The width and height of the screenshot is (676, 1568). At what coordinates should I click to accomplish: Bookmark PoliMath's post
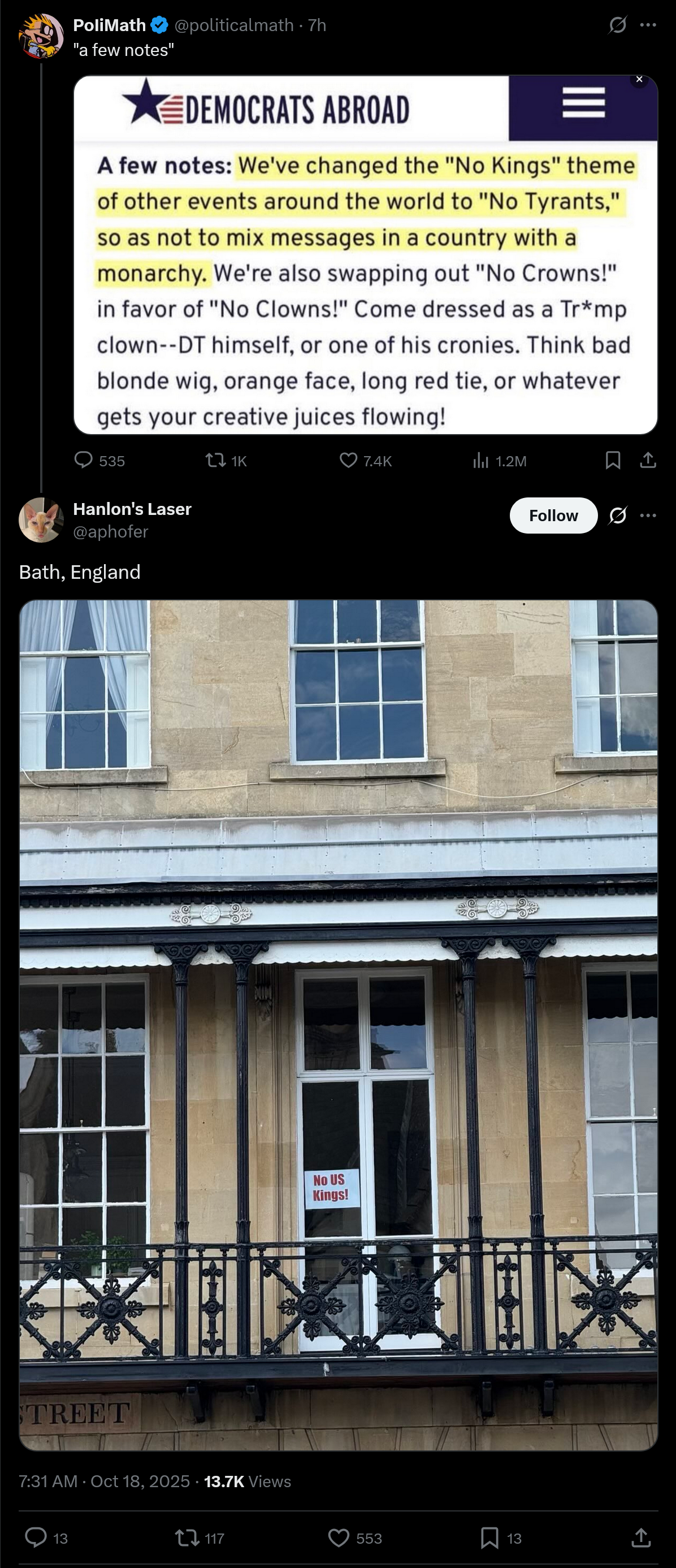coord(613,460)
